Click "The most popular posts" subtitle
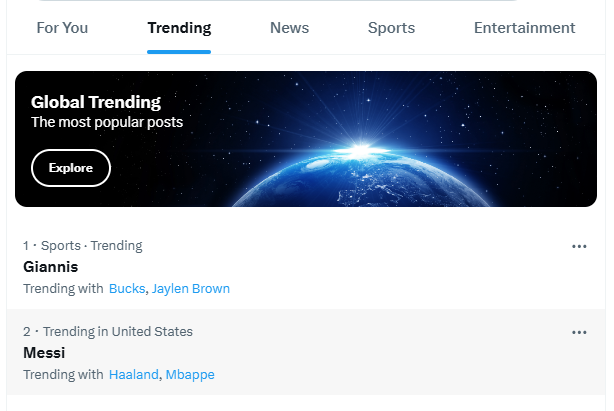 pos(107,122)
